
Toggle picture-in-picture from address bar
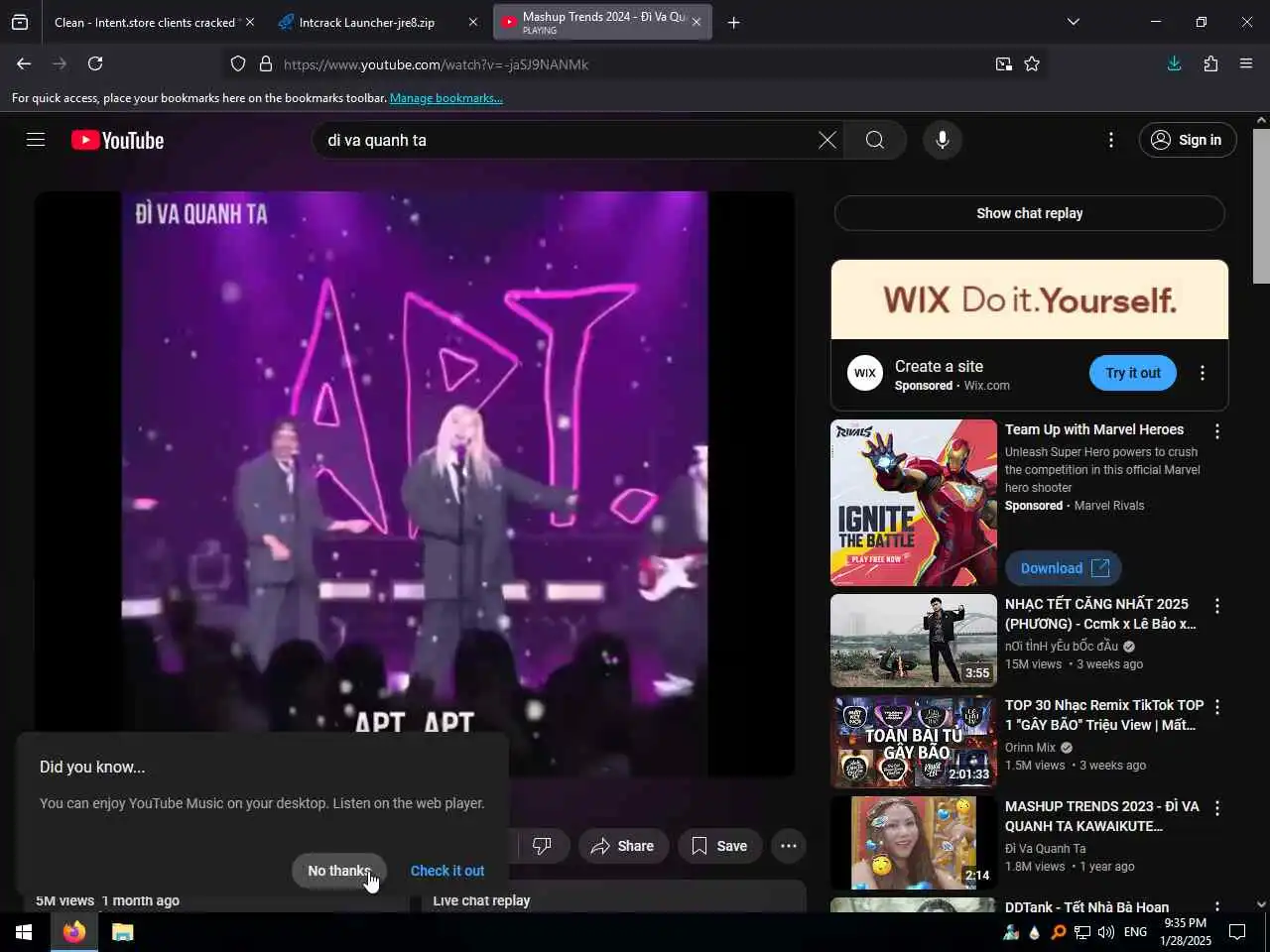click(1004, 63)
